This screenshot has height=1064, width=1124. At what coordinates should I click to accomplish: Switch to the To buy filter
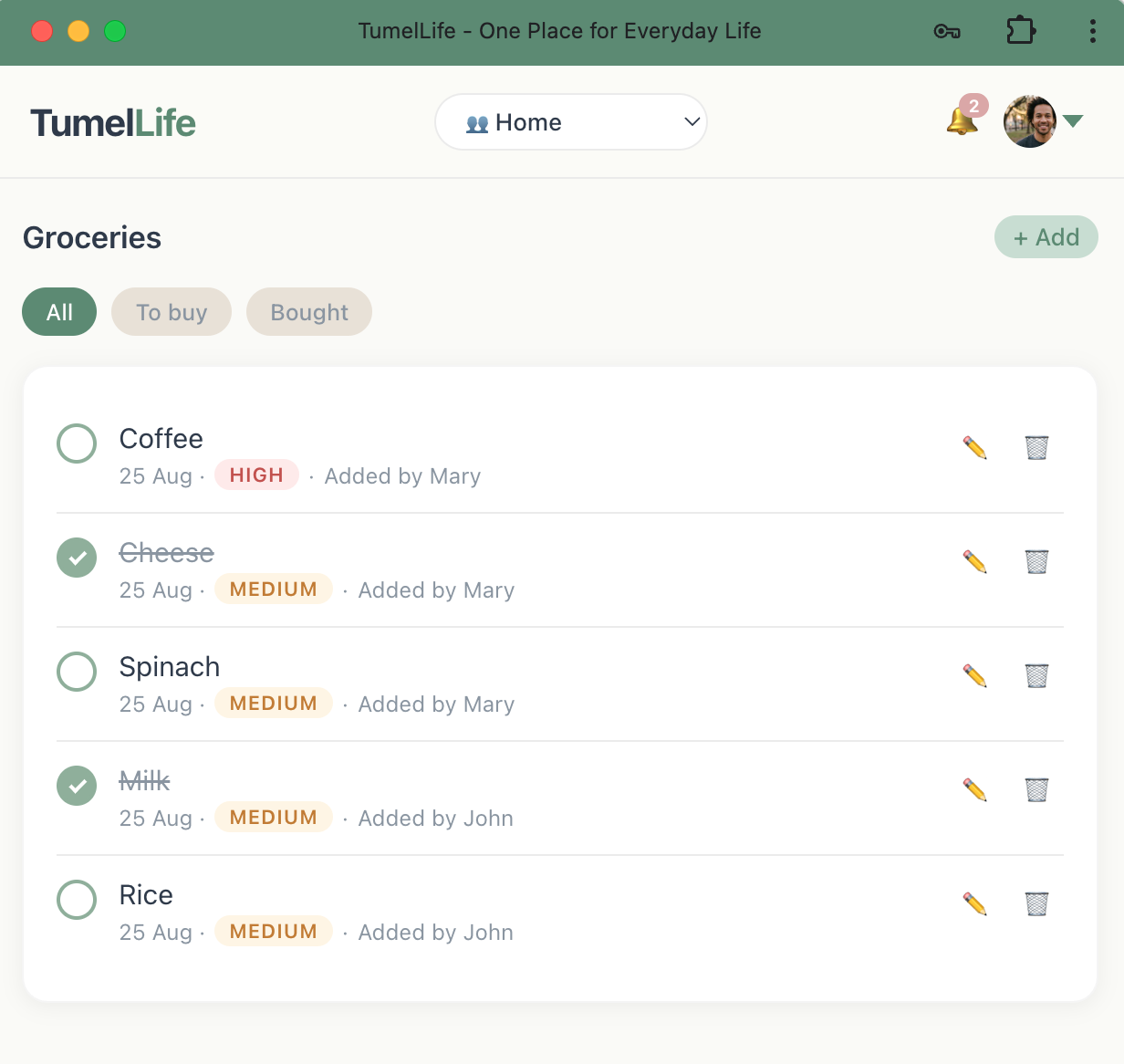(x=172, y=312)
